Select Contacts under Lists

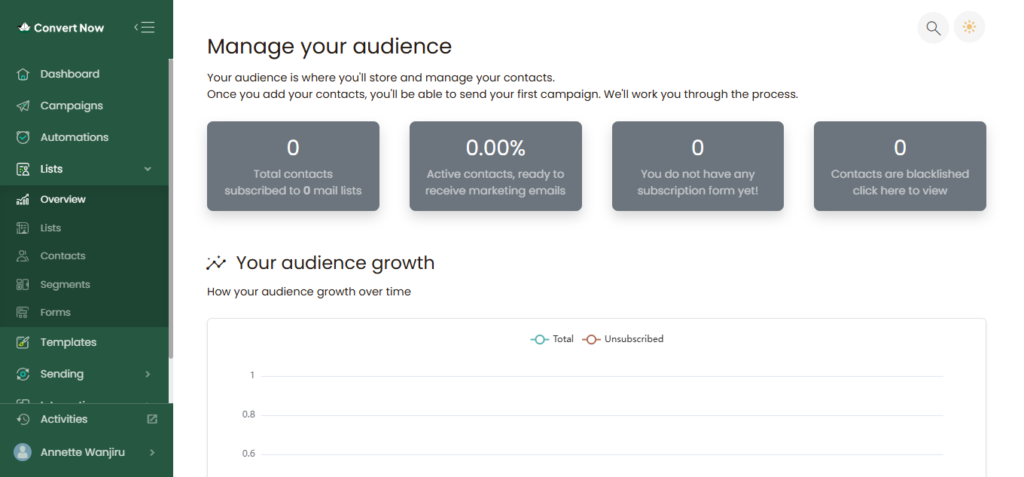tap(63, 256)
